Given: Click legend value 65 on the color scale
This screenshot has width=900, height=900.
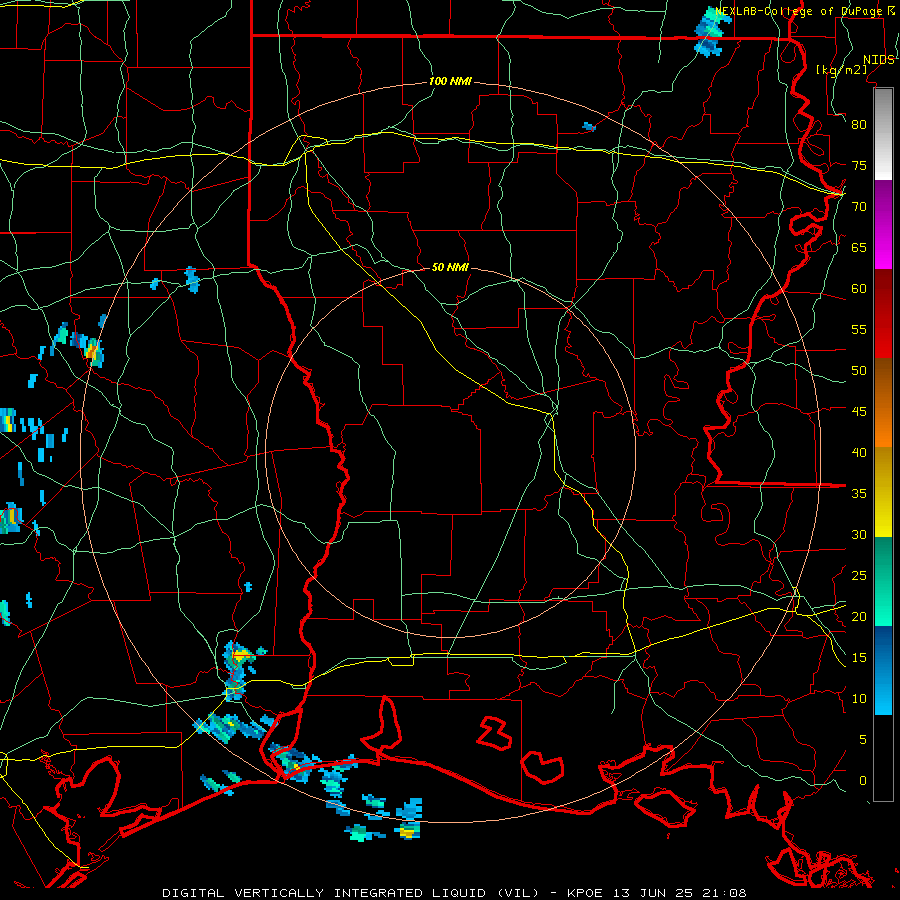Looking at the screenshot, I should (859, 247).
